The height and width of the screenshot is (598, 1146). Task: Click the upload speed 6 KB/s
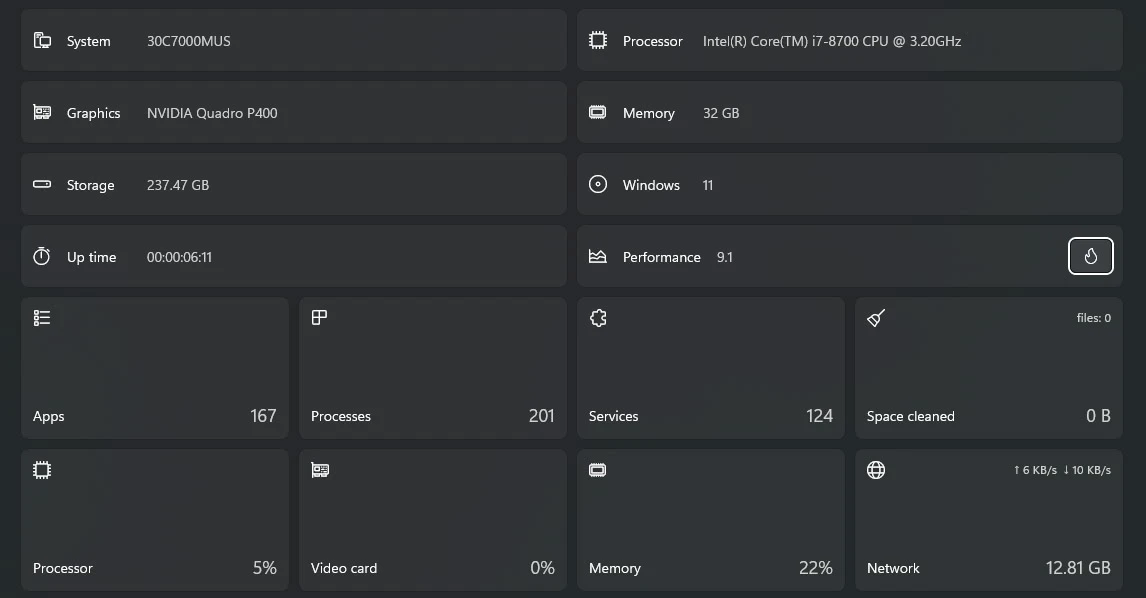1035,470
